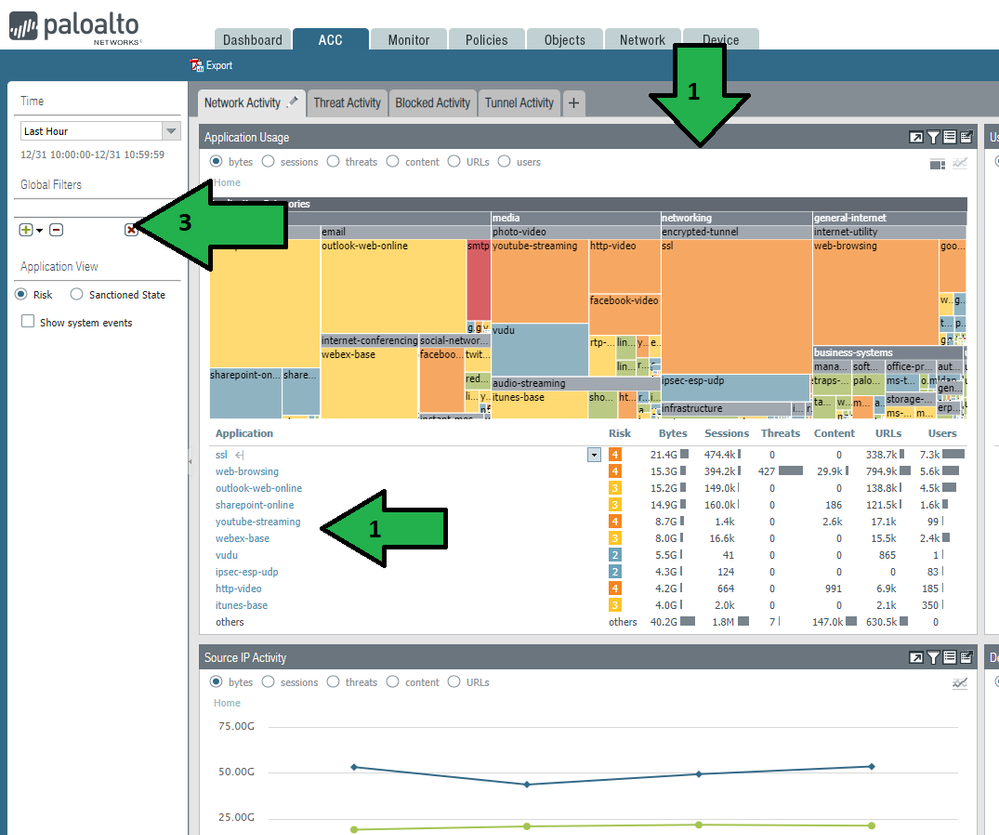Remove a global filter with the minus icon
Screen dimensions: 999x835
pos(56,230)
